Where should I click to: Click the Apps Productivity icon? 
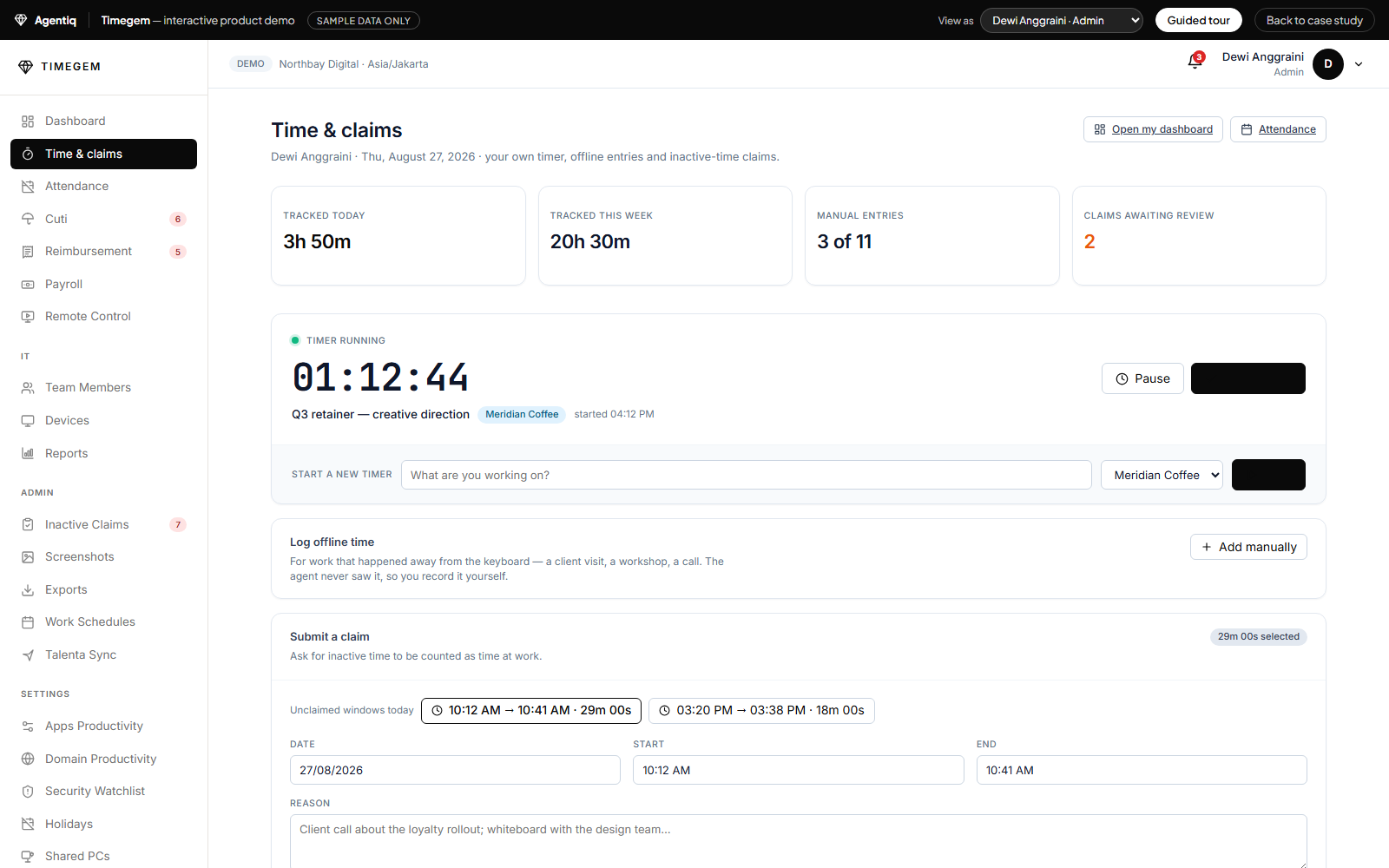point(28,727)
